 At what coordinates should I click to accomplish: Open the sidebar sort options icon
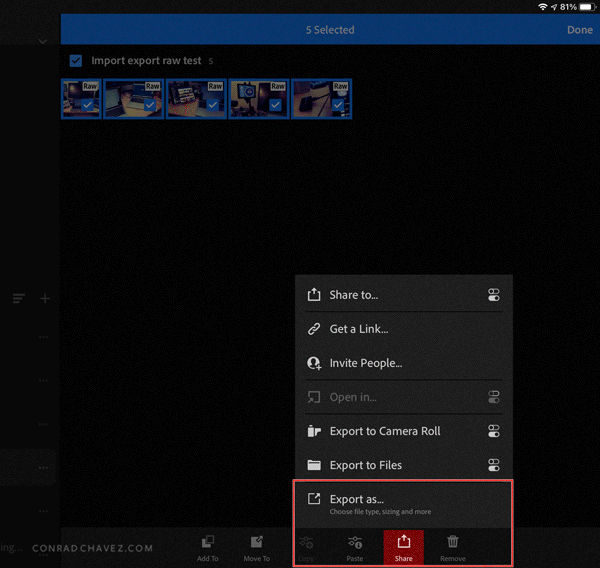point(19,298)
